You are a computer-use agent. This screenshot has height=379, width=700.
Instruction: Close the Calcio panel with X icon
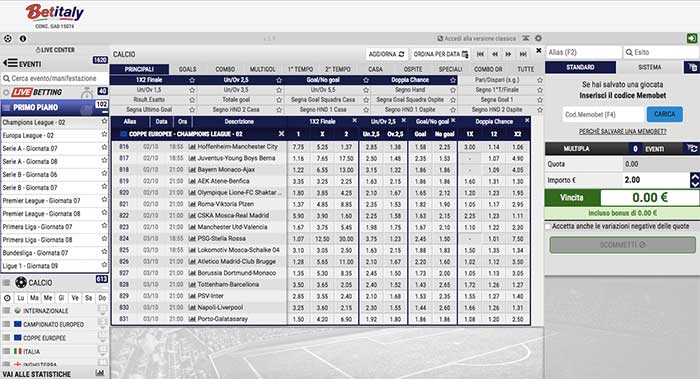pyautogui.click(x=539, y=51)
